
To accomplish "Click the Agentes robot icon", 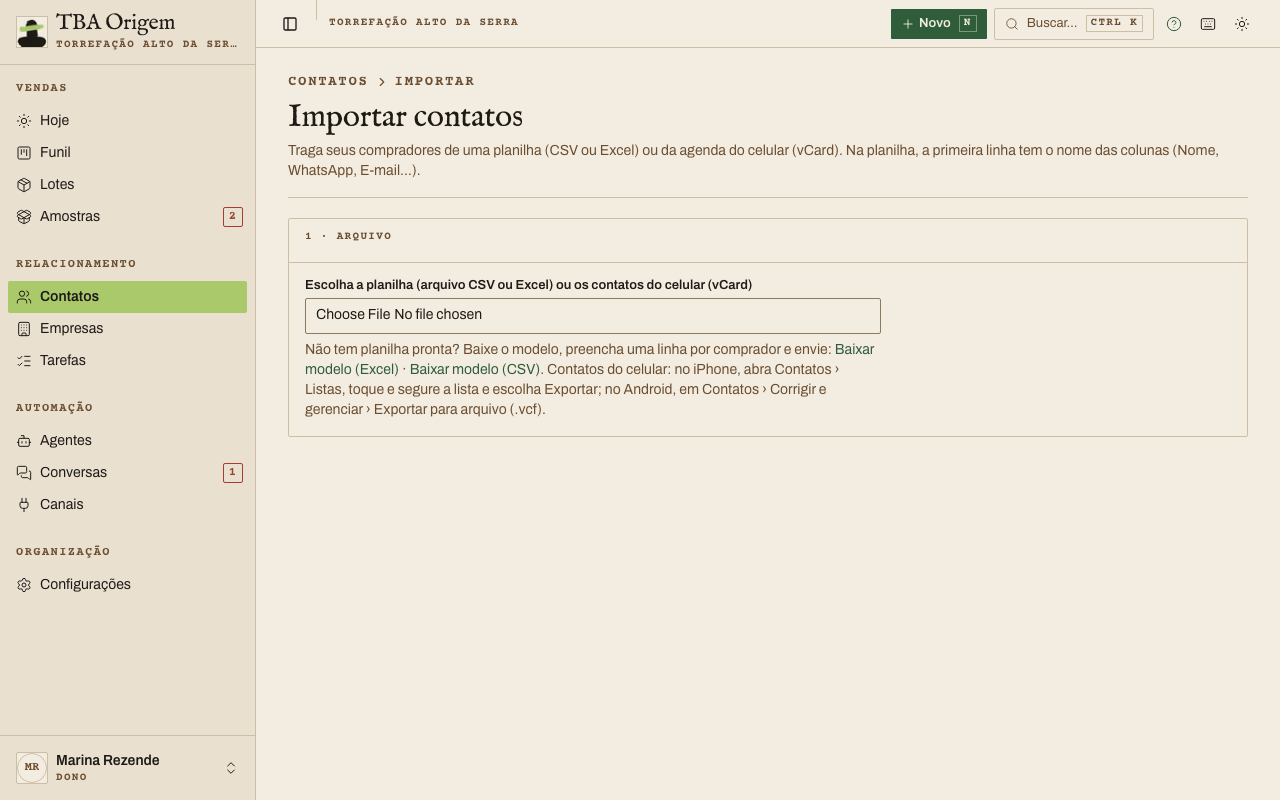I will 24,440.
